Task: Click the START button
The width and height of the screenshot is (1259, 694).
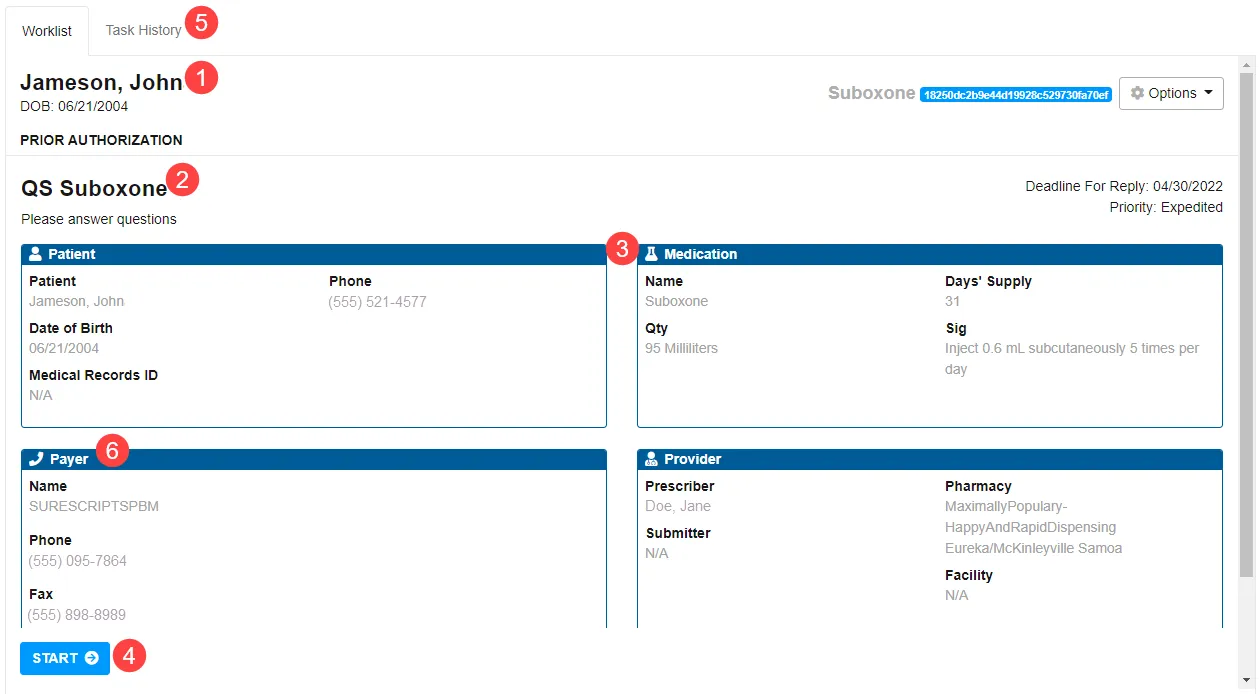Action: tap(65, 658)
